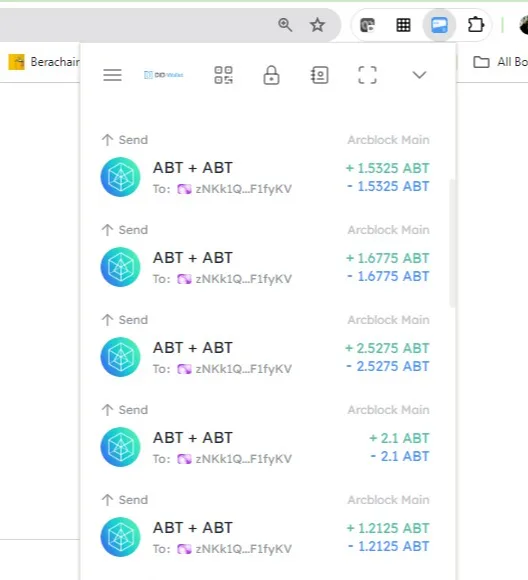This screenshot has height=580, width=528.
Task: View the 2.1 ABT send transaction
Action: coord(265,438)
